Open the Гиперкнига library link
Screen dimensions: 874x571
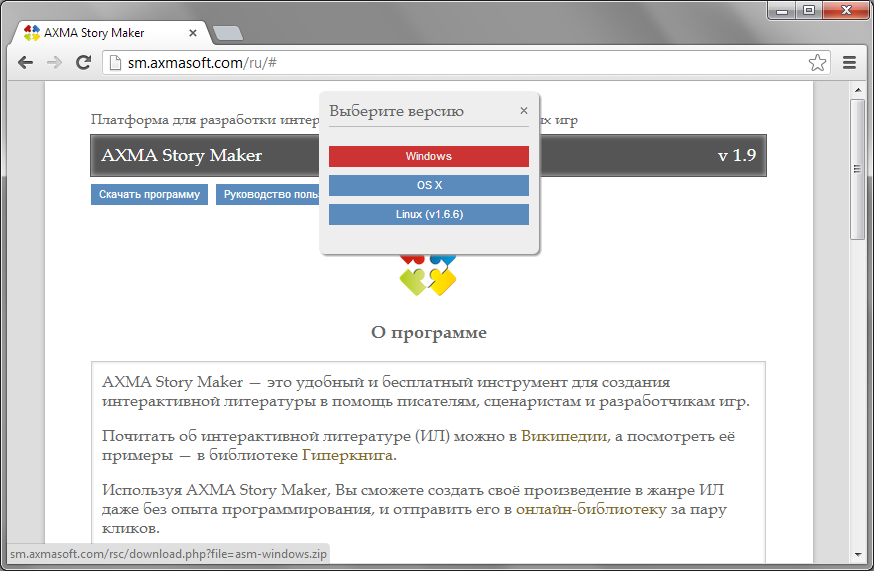tap(348, 455)
